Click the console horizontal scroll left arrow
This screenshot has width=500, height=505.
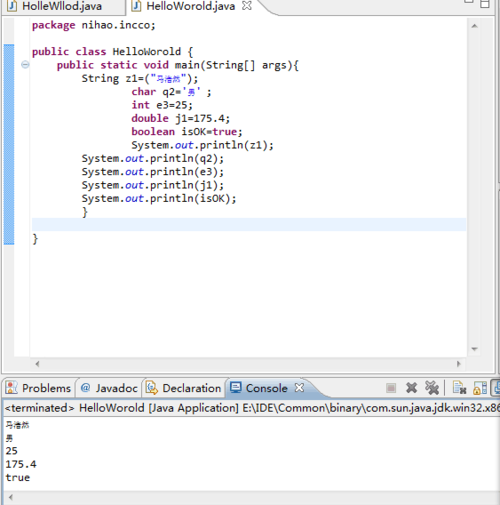(x=11, y=497)
